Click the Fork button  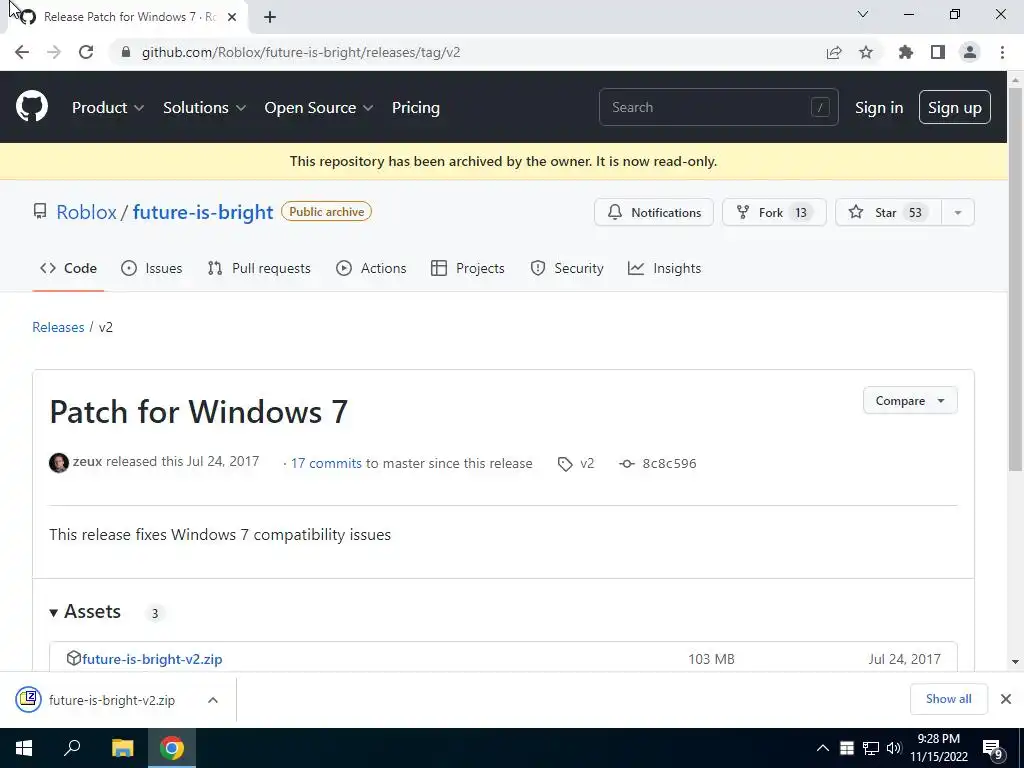pyautogui.click(x=774, y=212)
